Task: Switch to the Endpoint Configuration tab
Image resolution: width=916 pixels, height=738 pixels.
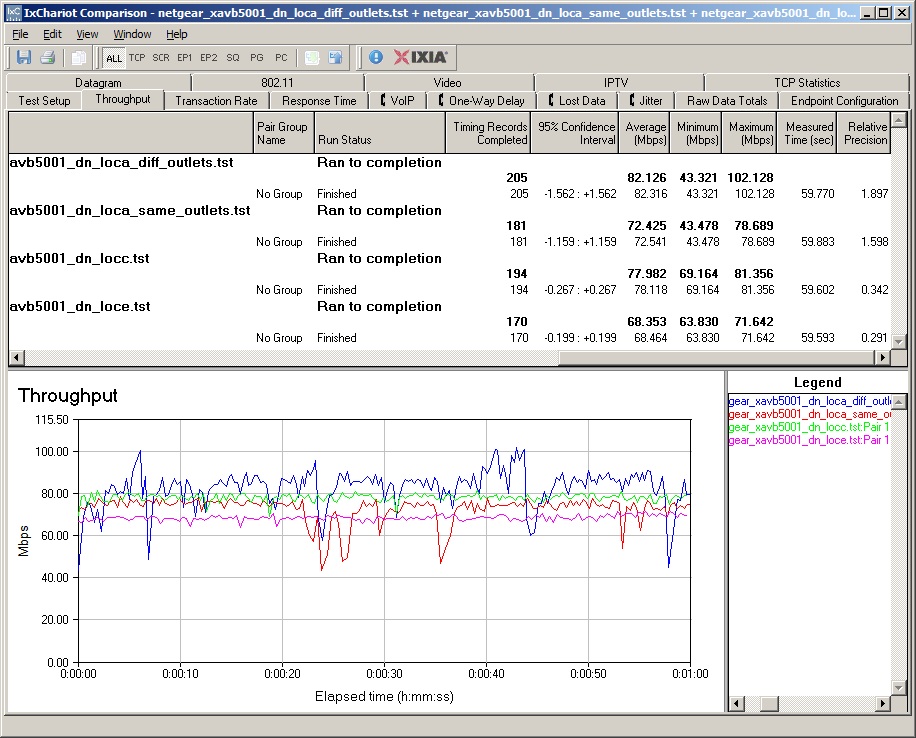Action: click(x=844, y=101)
